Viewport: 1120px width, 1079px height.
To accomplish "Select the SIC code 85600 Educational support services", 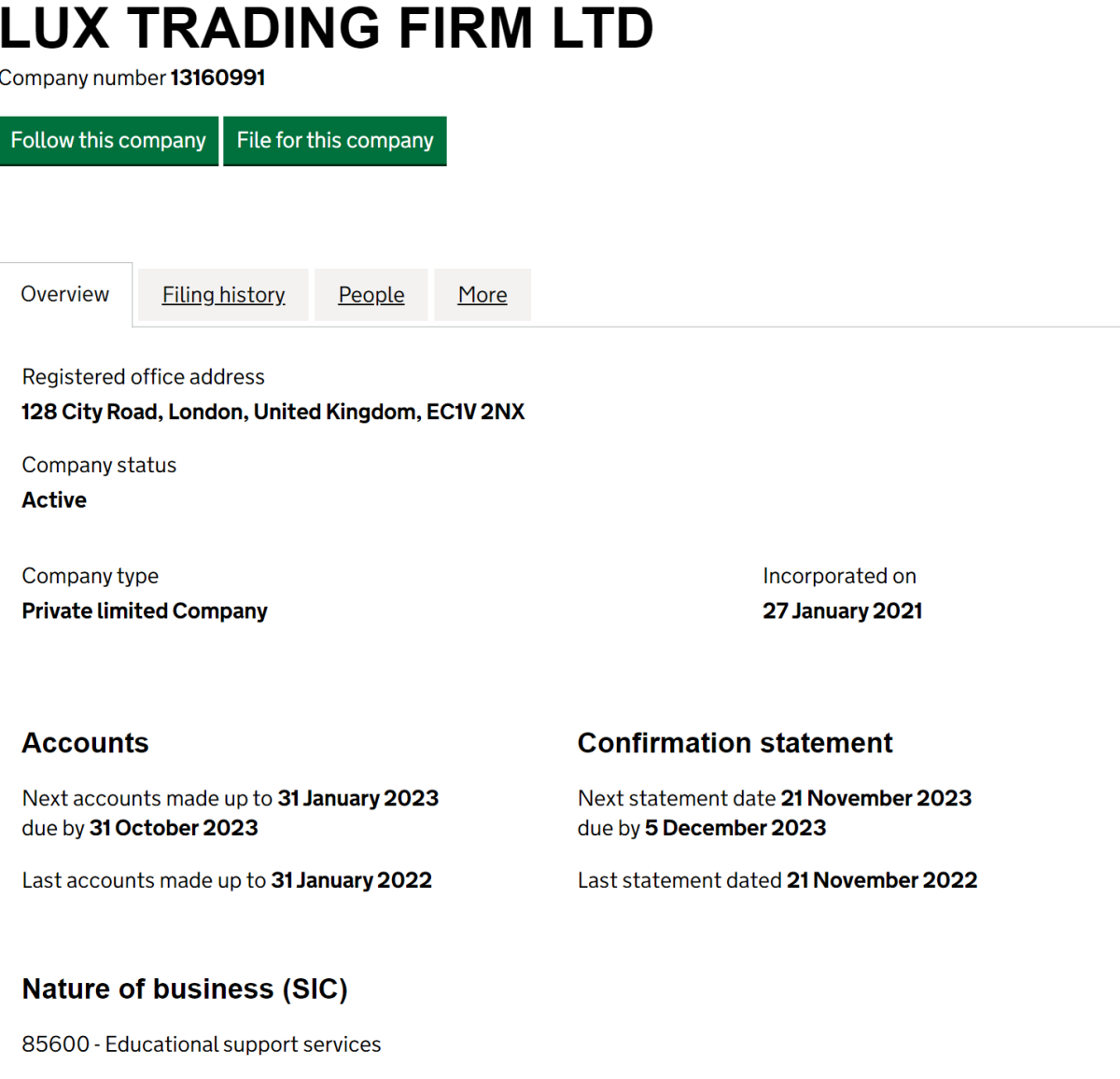I will pos(202,1044).
